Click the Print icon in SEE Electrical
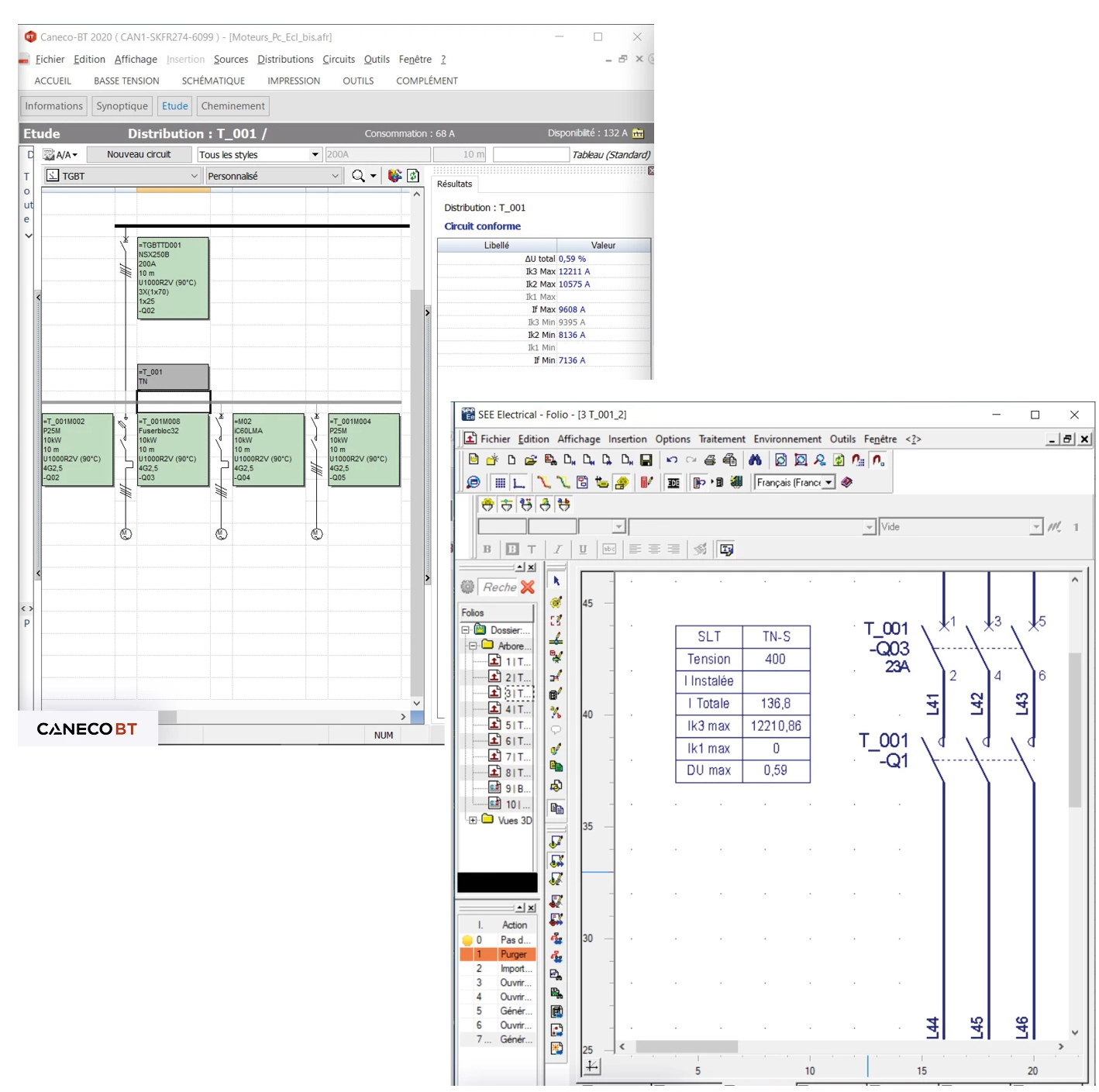 click(x=710, y=460)
